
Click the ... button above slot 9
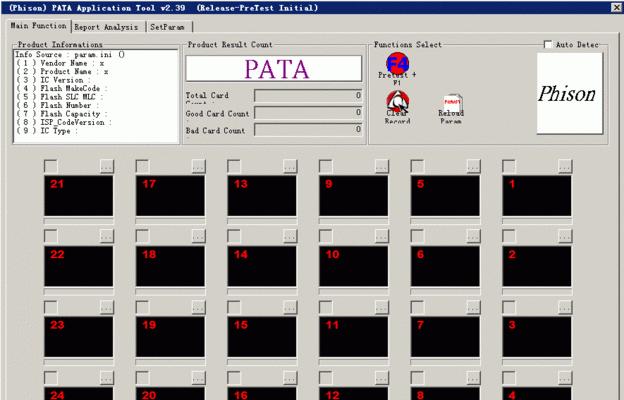coord(382,166)
